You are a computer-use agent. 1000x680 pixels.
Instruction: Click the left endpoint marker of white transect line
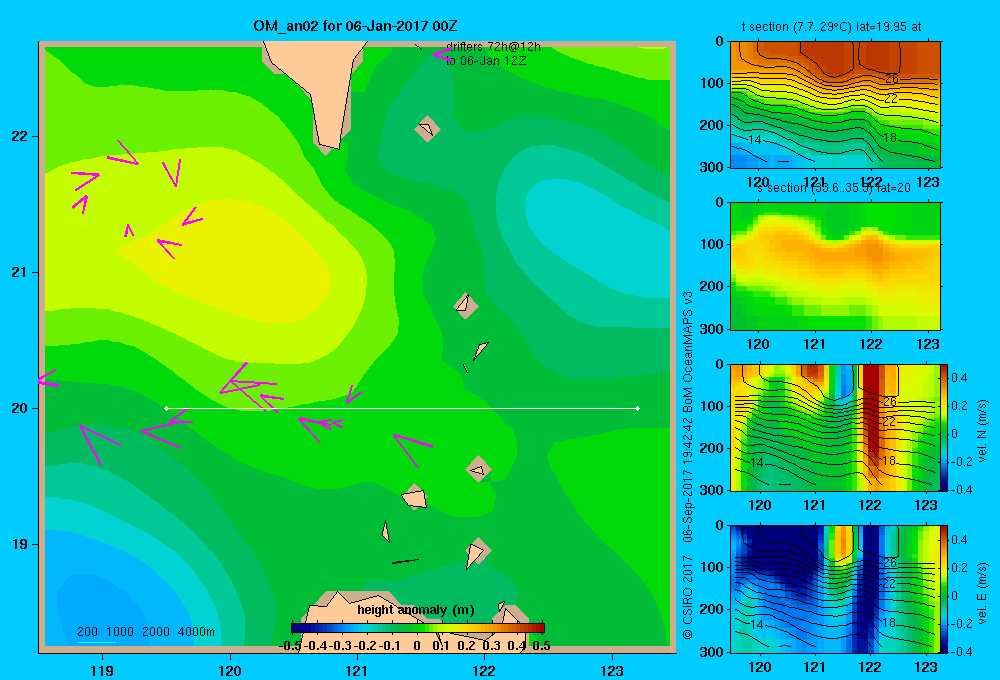[166, 408]
